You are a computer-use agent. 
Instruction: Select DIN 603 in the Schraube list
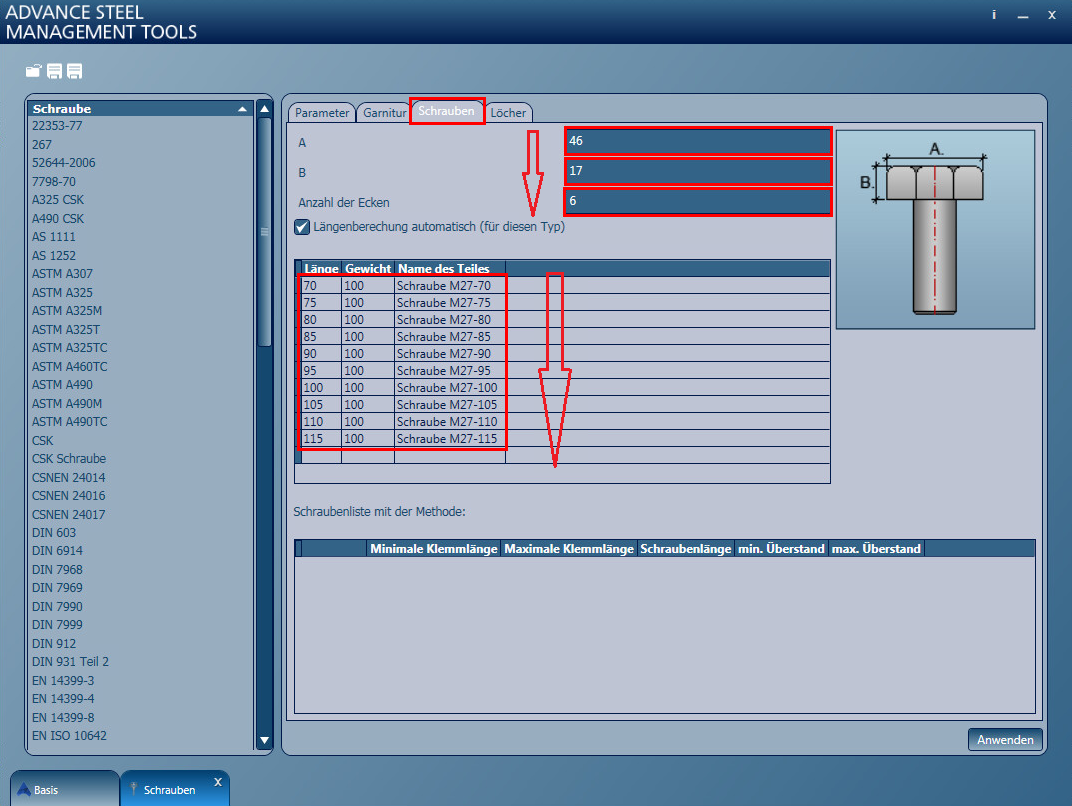54,533
